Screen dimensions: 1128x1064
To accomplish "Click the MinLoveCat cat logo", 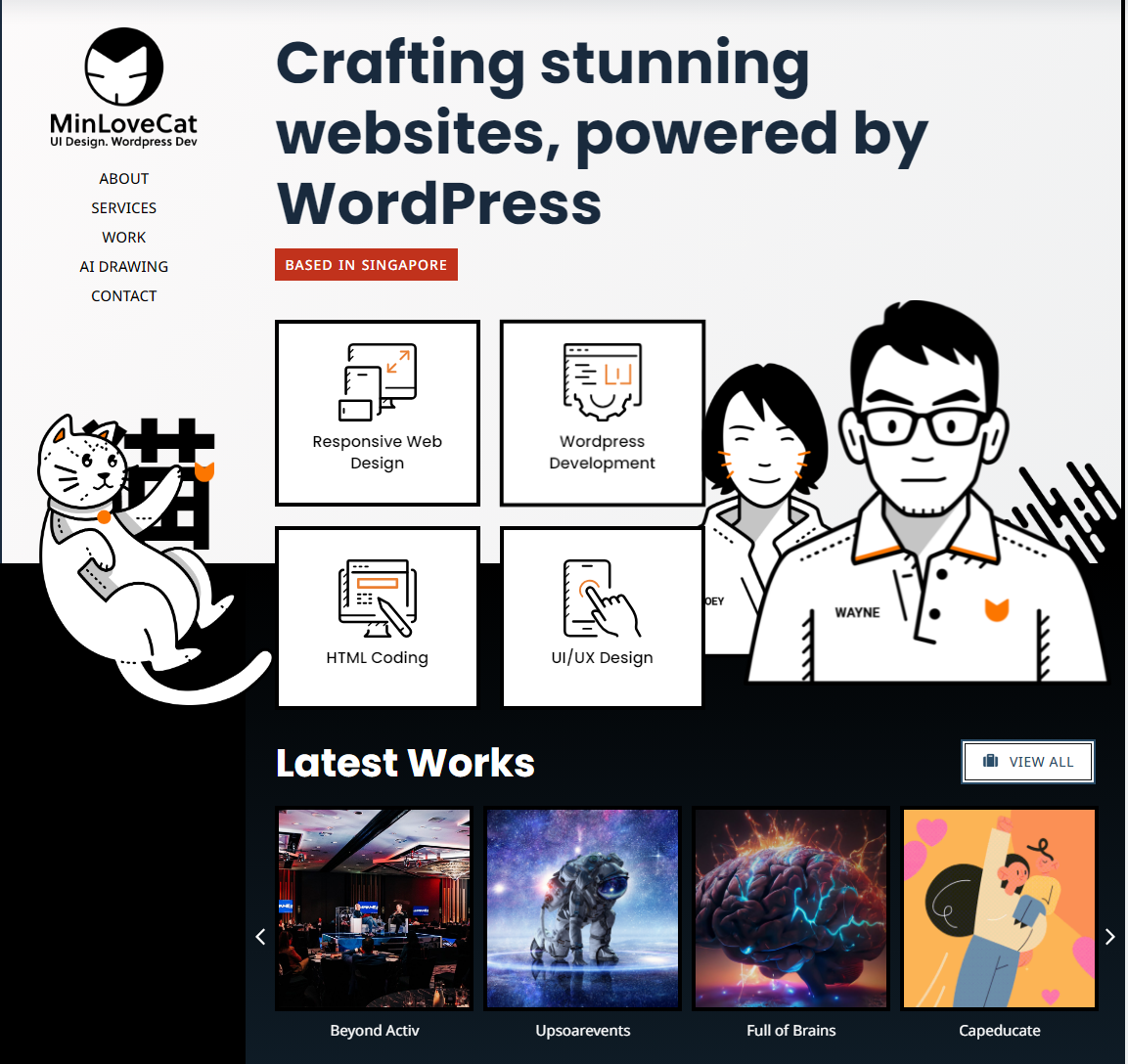I will coord(123,67).
